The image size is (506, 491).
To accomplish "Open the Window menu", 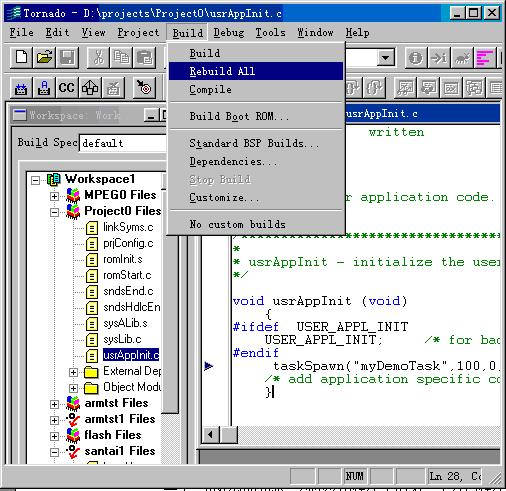I will coord(315,32).
